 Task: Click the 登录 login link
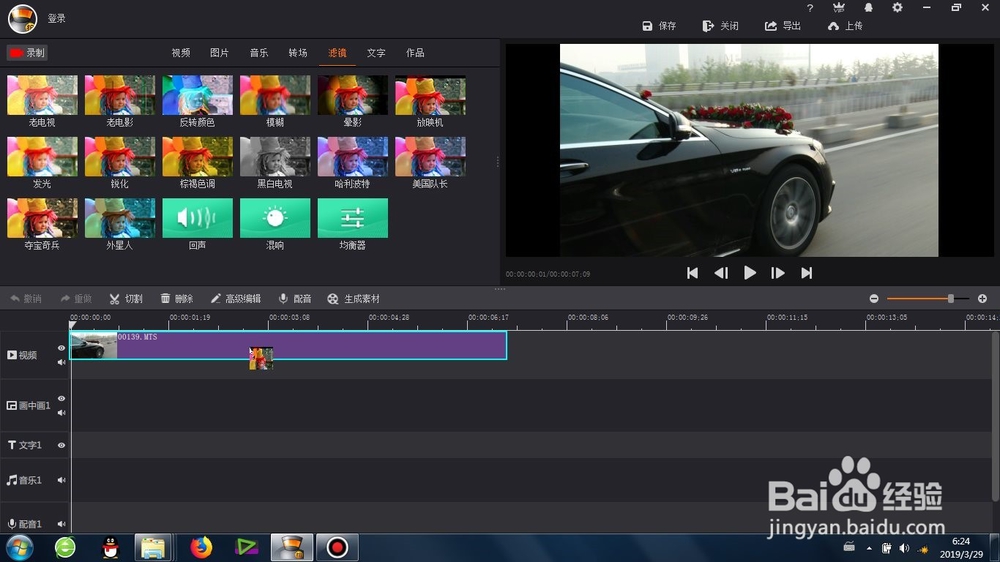pos(57,18)
